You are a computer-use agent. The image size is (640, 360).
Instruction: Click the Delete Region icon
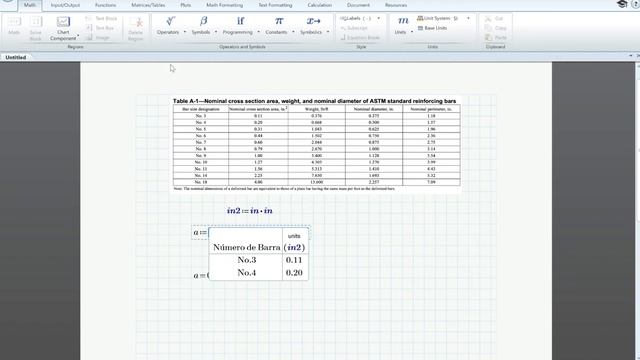click(x=136, y=22)
